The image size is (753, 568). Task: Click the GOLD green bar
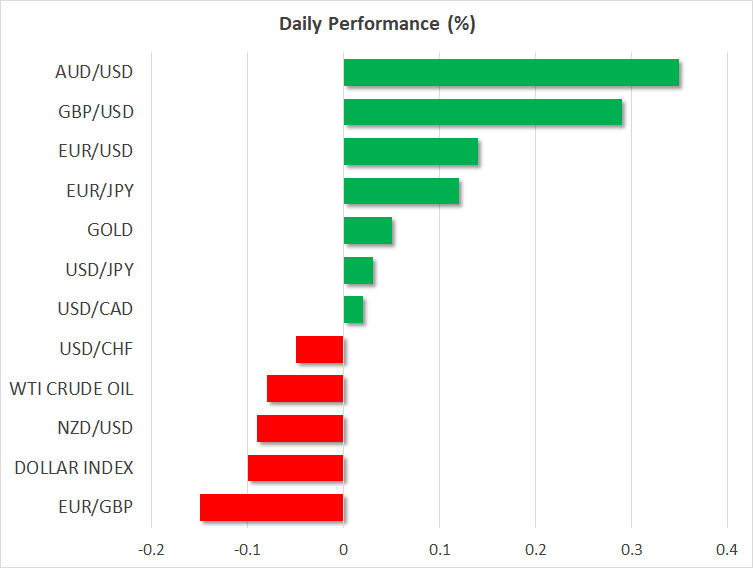(x=367, y=231)
